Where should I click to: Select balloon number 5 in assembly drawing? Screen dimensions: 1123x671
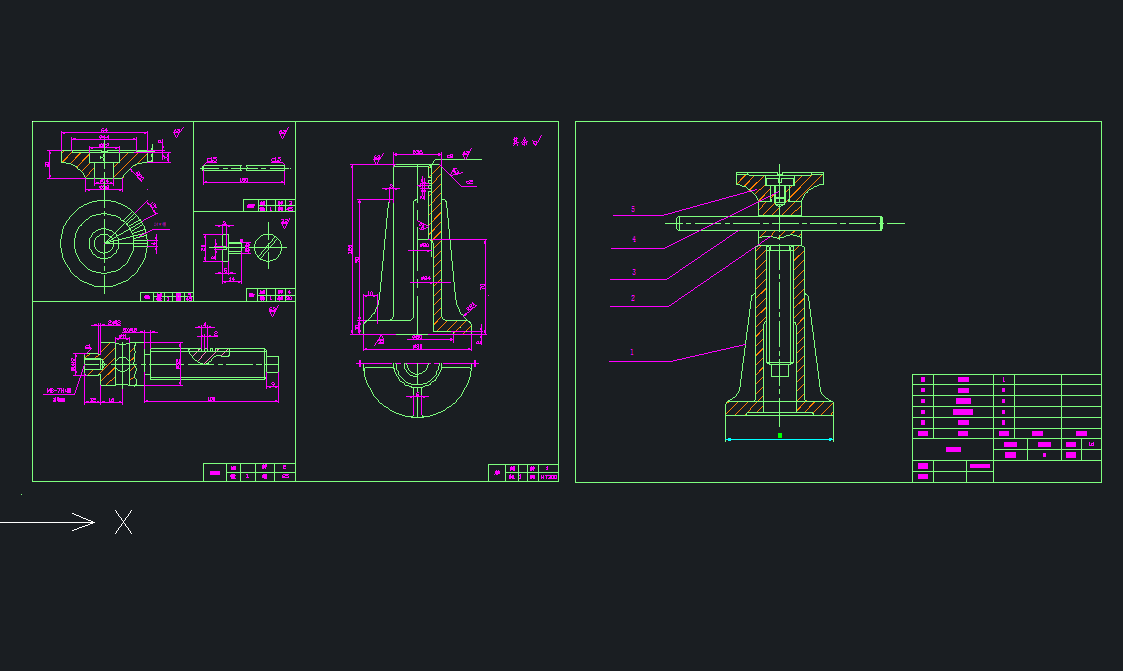[x=632, y=209]
